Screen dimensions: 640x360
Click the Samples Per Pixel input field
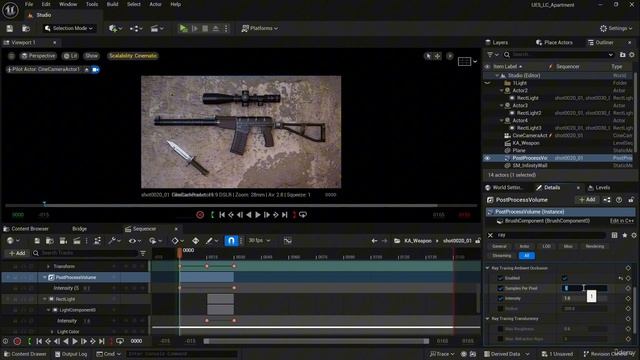pyautogui.click(x=584, y=288)
